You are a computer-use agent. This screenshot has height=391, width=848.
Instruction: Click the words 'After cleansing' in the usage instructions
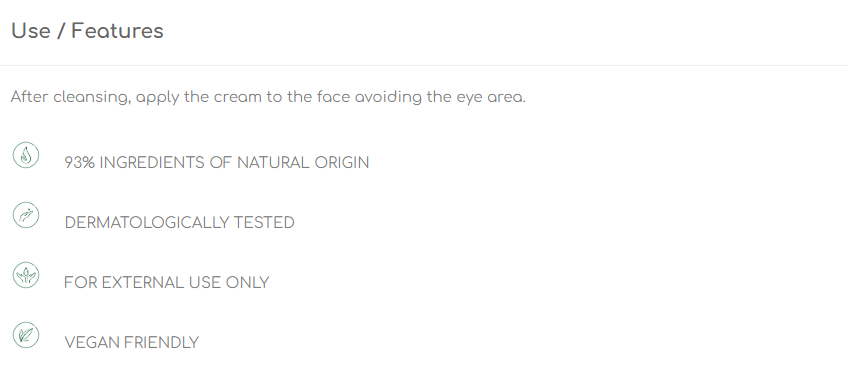[x=70, y=97]
